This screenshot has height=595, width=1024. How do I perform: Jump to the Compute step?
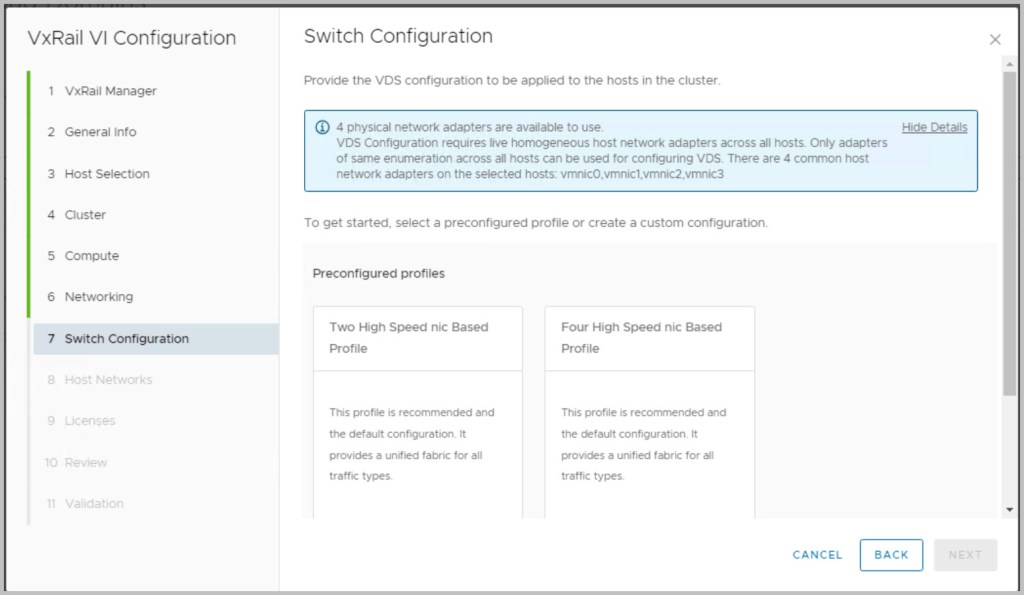[x=91, y=256]
